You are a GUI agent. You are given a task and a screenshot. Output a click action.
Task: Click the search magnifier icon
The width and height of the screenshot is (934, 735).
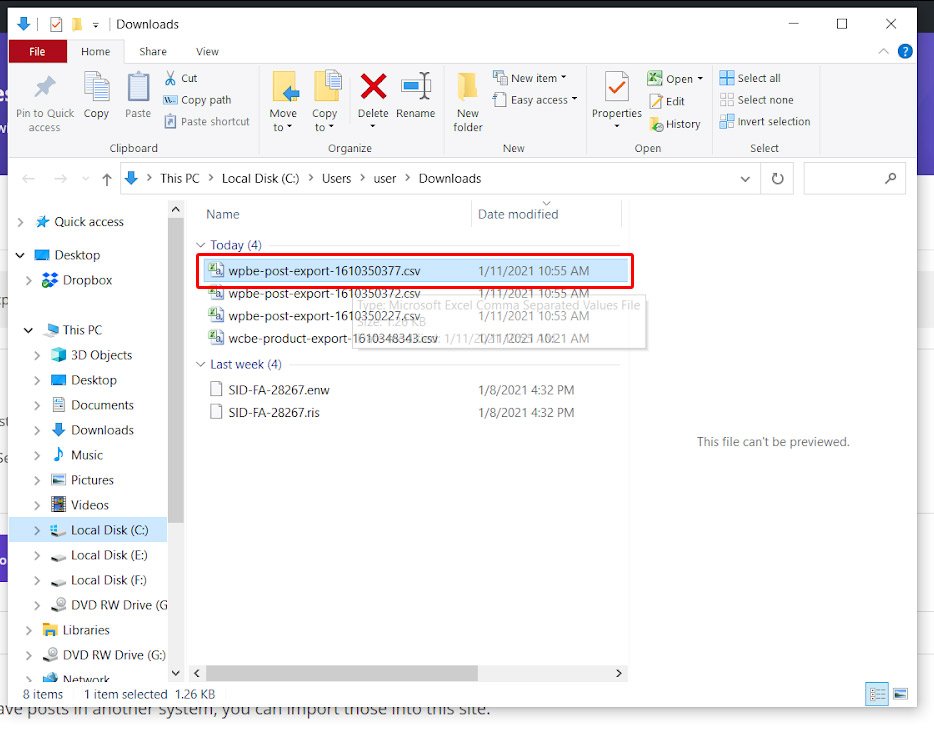pyautogui.click(x=891, y=178)
